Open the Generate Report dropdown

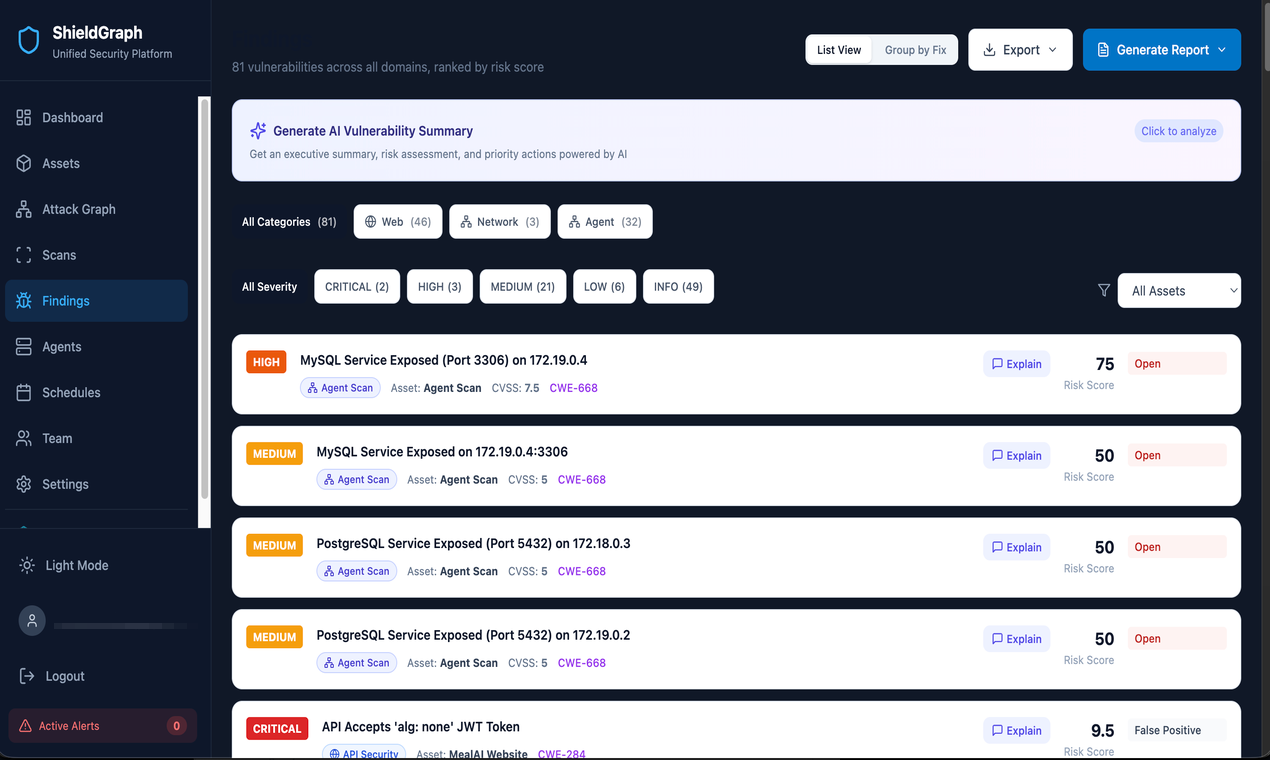point(1162,49)
